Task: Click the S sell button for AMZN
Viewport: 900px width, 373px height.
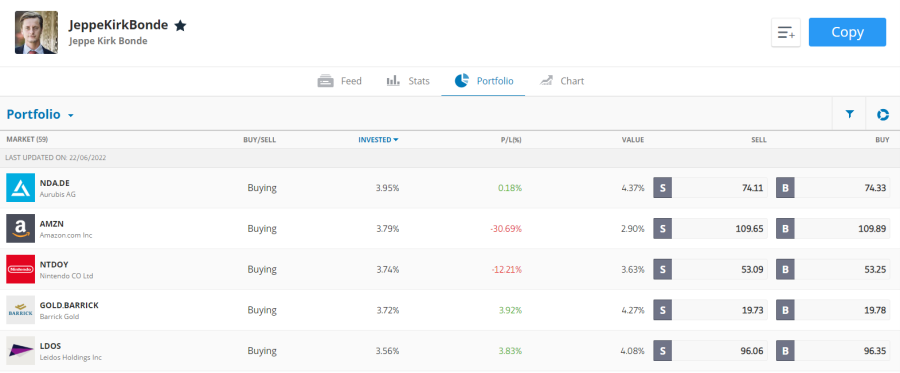Action: click(662, 228)
